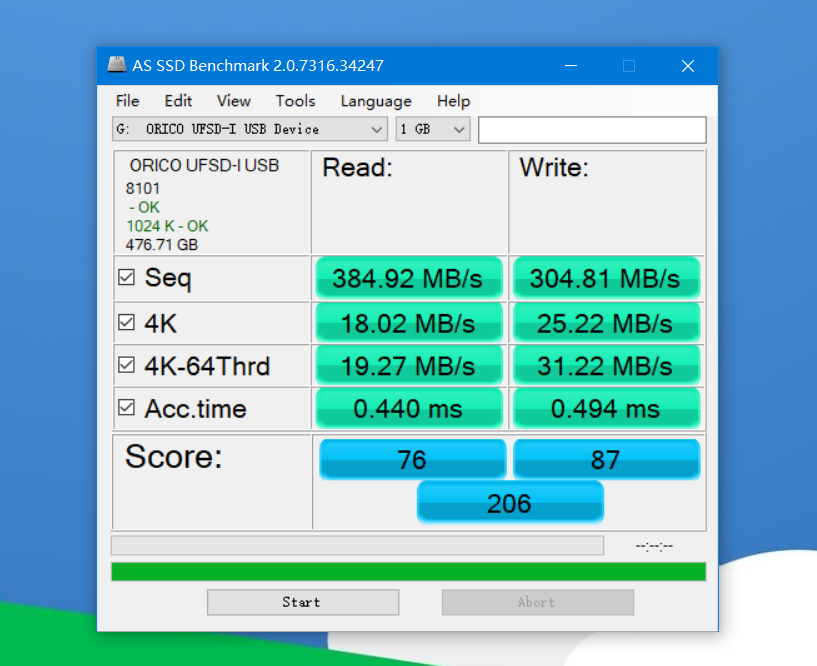Image resolution: width=817 pixels, height=666 pixels.
Task: Click the 4K read result 18.02 MB/s
Action: 408,323
